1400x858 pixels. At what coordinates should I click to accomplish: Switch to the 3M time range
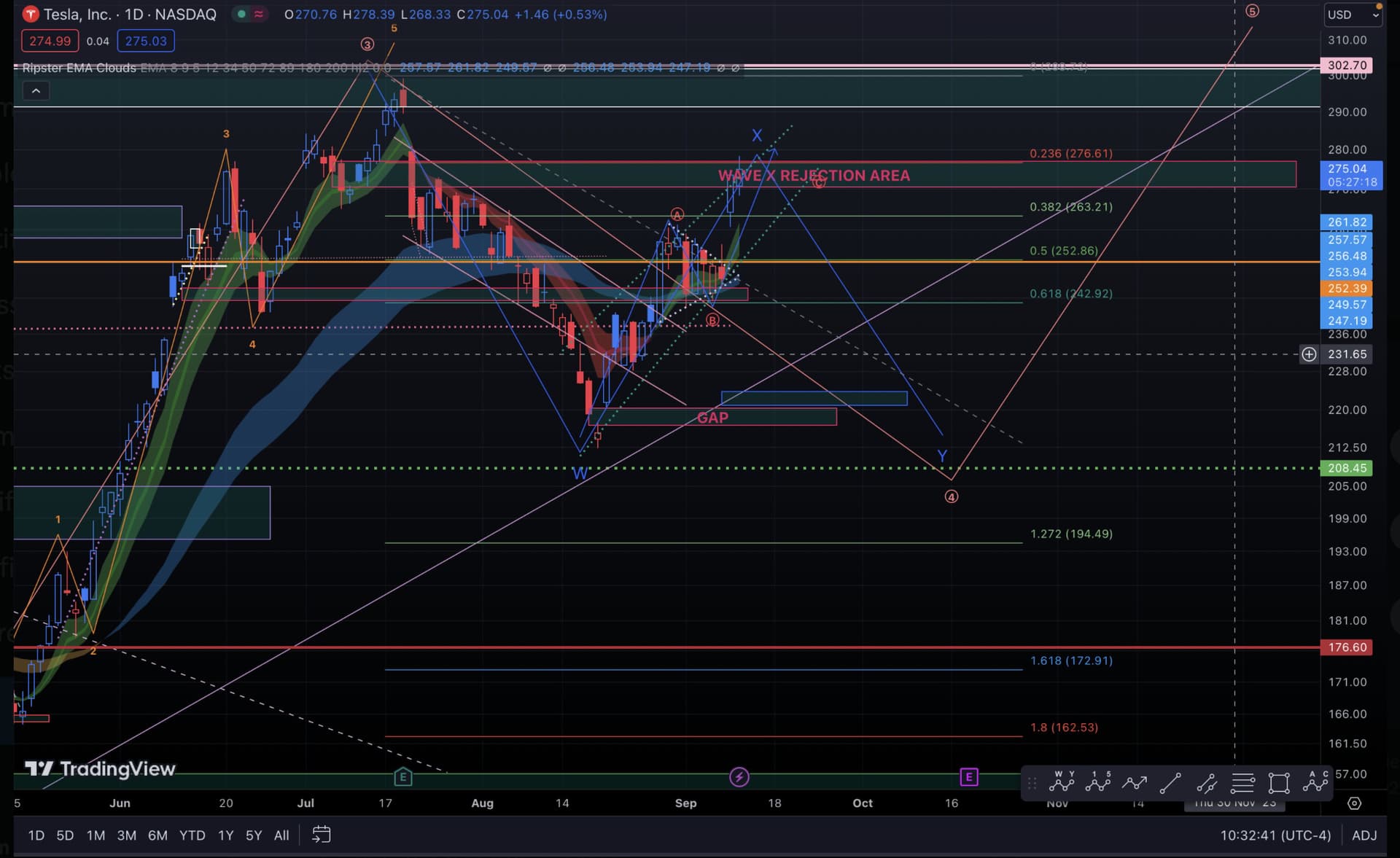(x=127, y=835)
